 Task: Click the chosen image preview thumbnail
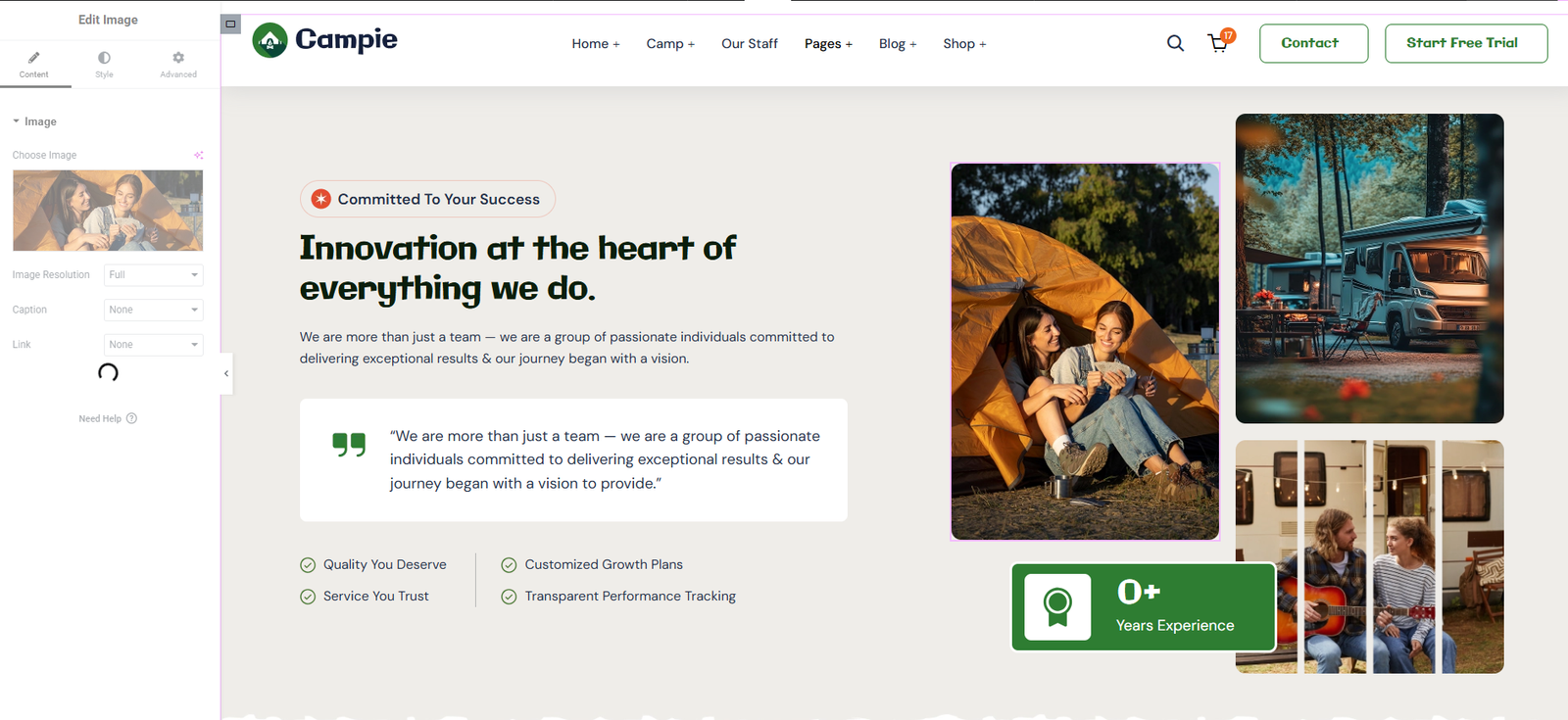[108, 211]
